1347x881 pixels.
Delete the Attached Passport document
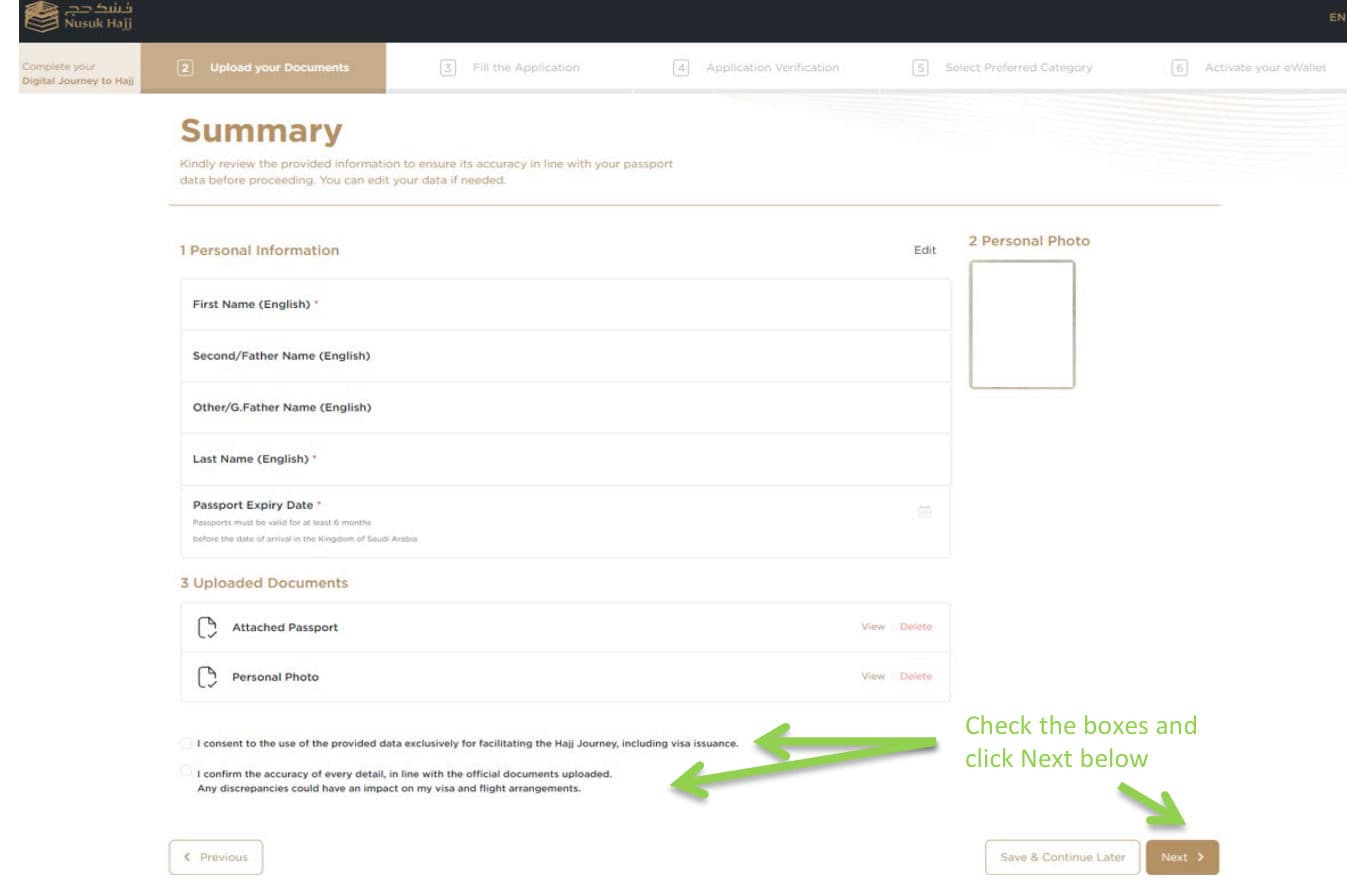tap(916, 627)
